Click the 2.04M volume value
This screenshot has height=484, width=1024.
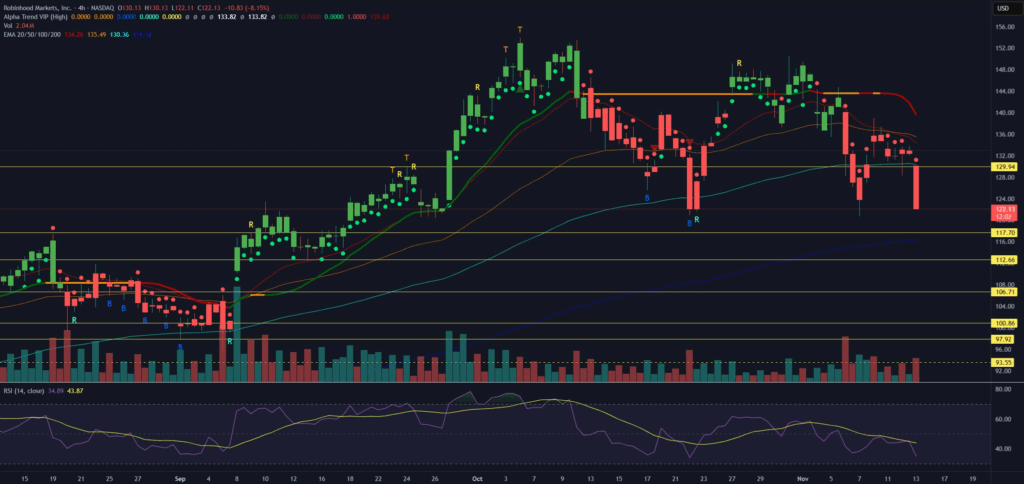click(x=24, y=24)
